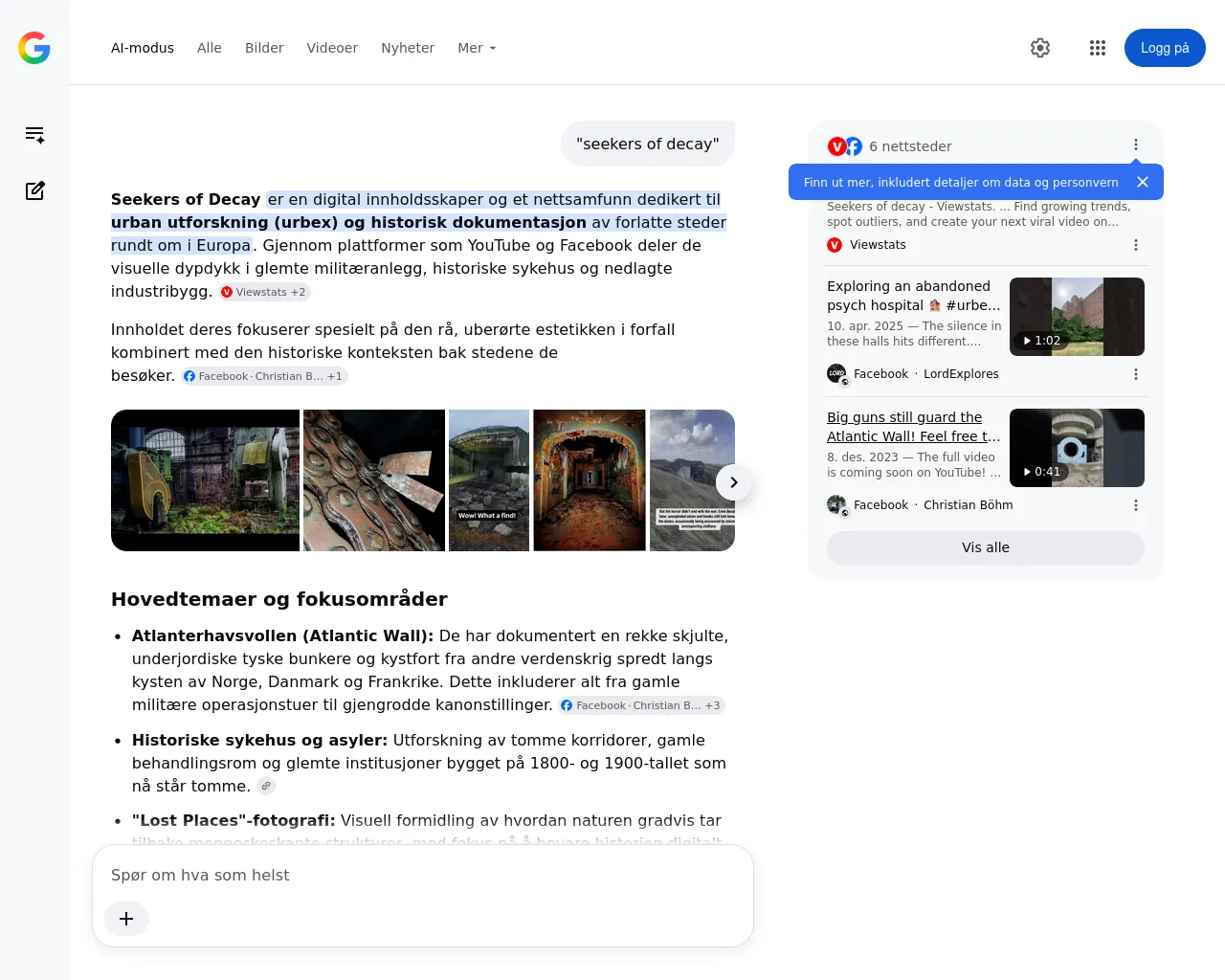
Task: Show next images with carousel arrow
Action: point(734,482)
